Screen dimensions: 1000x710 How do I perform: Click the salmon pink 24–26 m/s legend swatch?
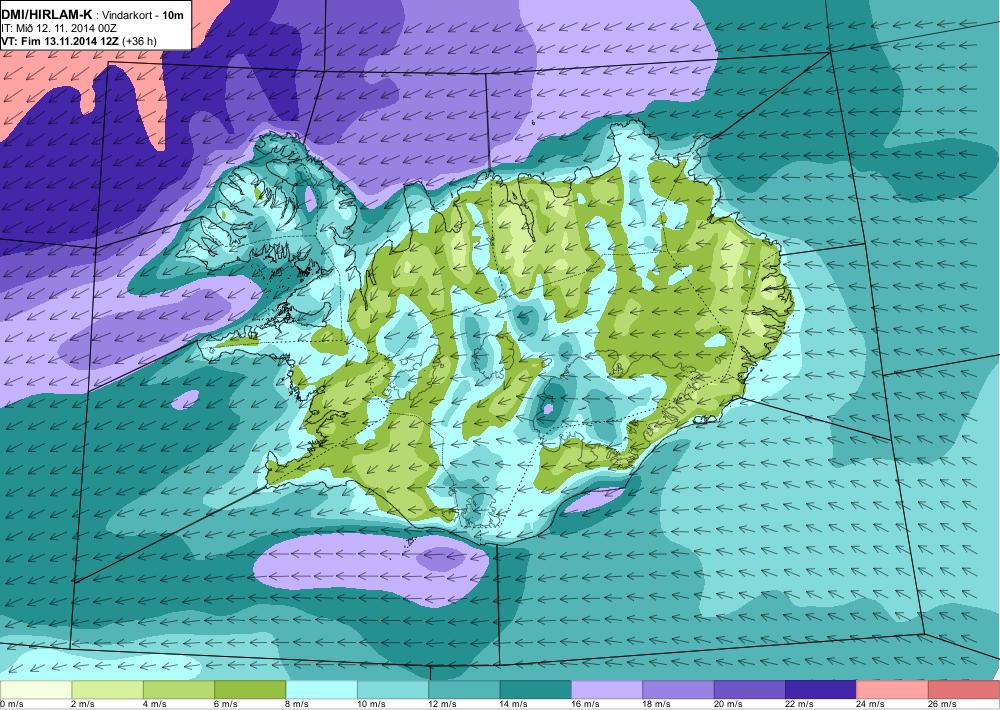pos(892,690)
